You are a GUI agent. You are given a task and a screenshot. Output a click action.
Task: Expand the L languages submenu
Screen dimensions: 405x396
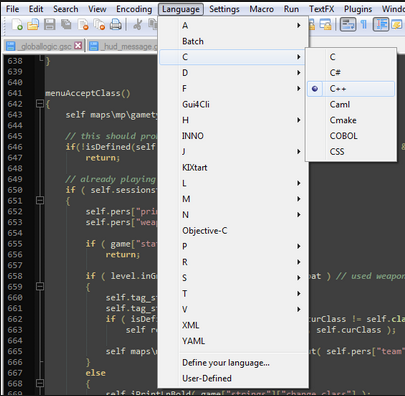coord(233,183)
